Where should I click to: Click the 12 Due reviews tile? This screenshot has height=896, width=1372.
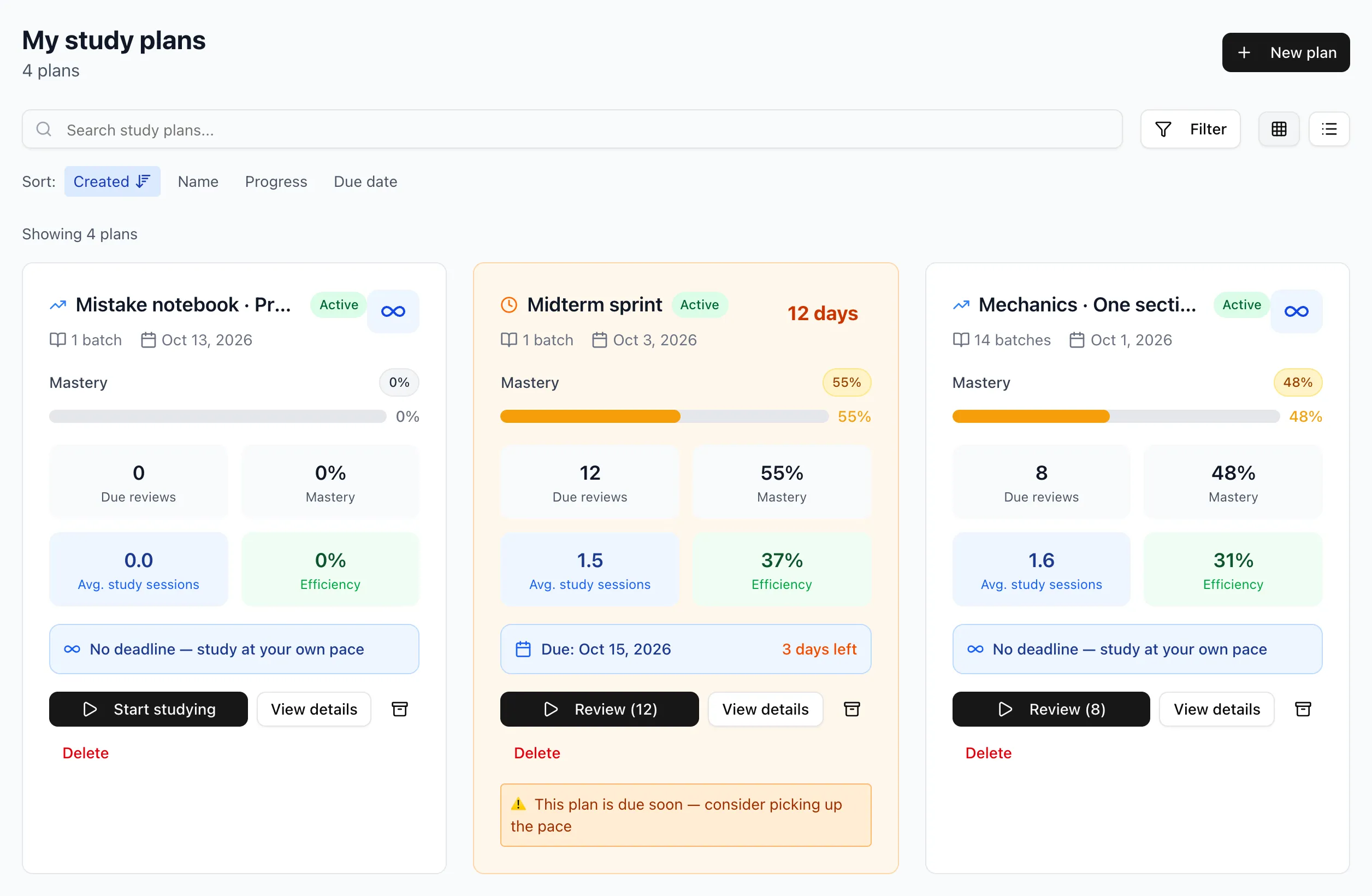[x=590, y=482]
